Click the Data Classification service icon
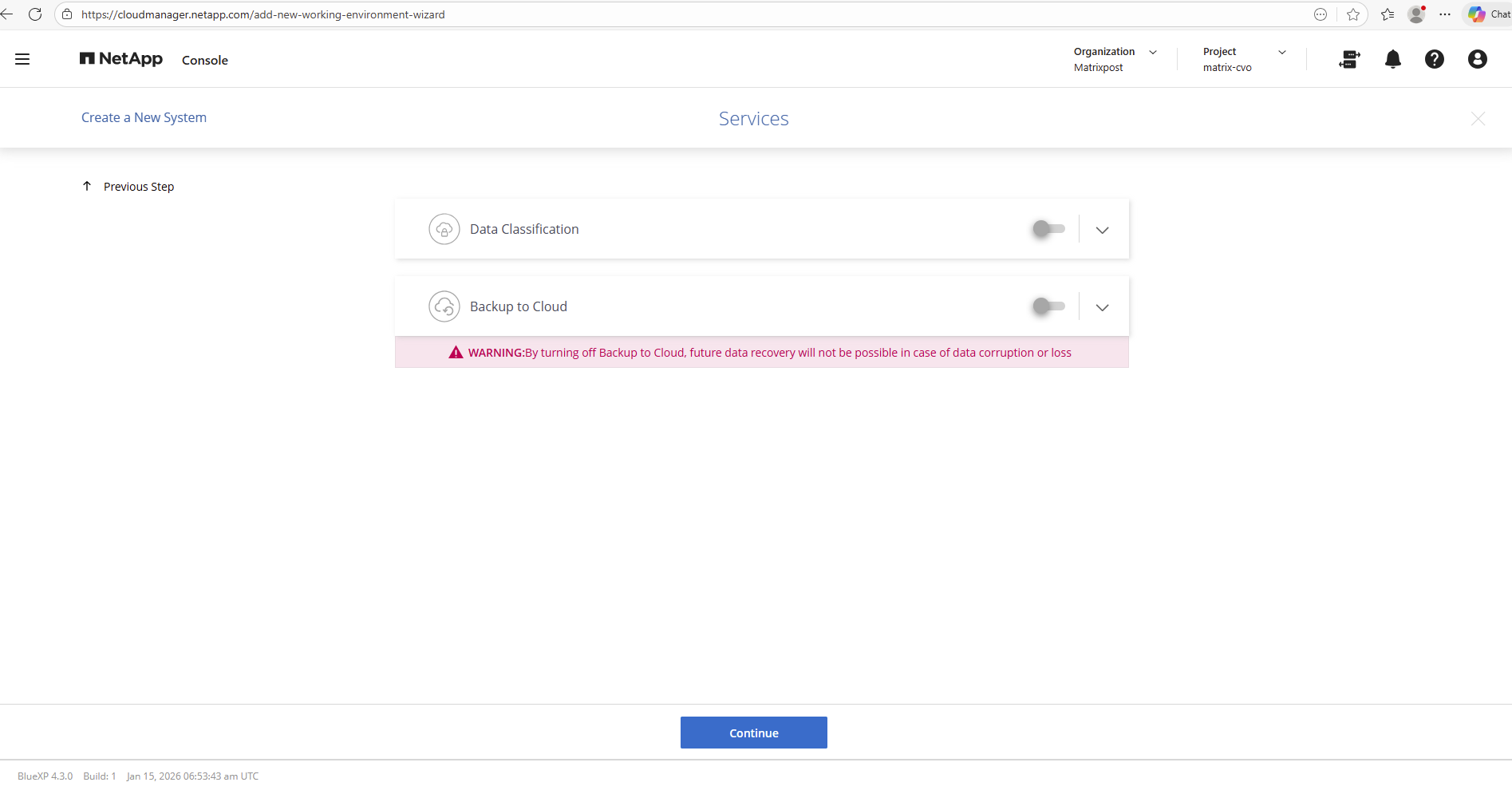The height and width of the screenshot is (790, 1512). (x=444, y=229)
